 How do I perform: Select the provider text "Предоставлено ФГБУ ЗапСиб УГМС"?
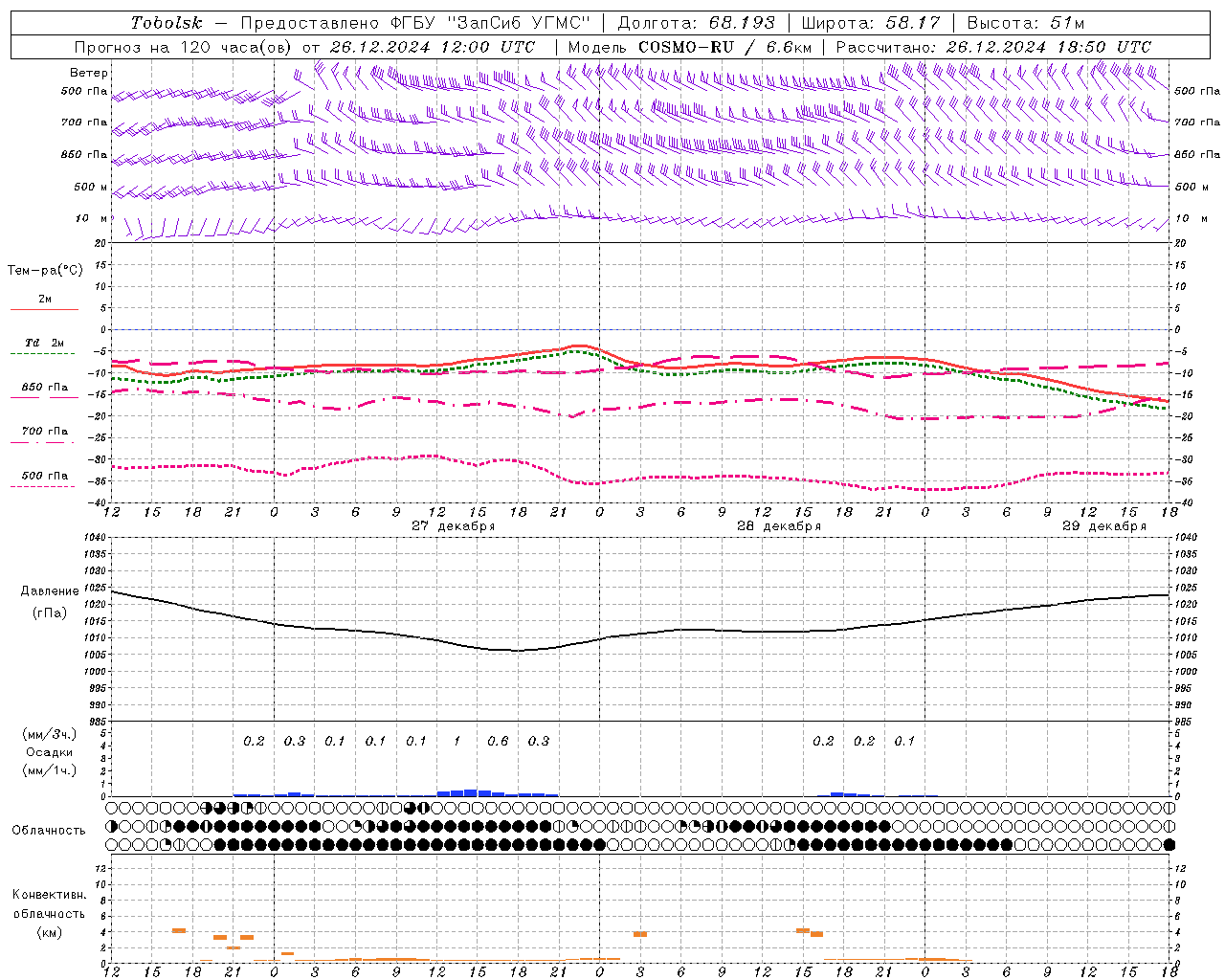415,23
